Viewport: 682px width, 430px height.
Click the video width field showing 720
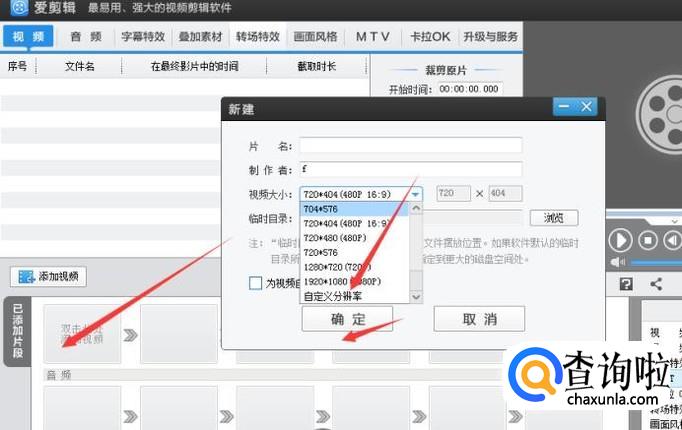454,193
